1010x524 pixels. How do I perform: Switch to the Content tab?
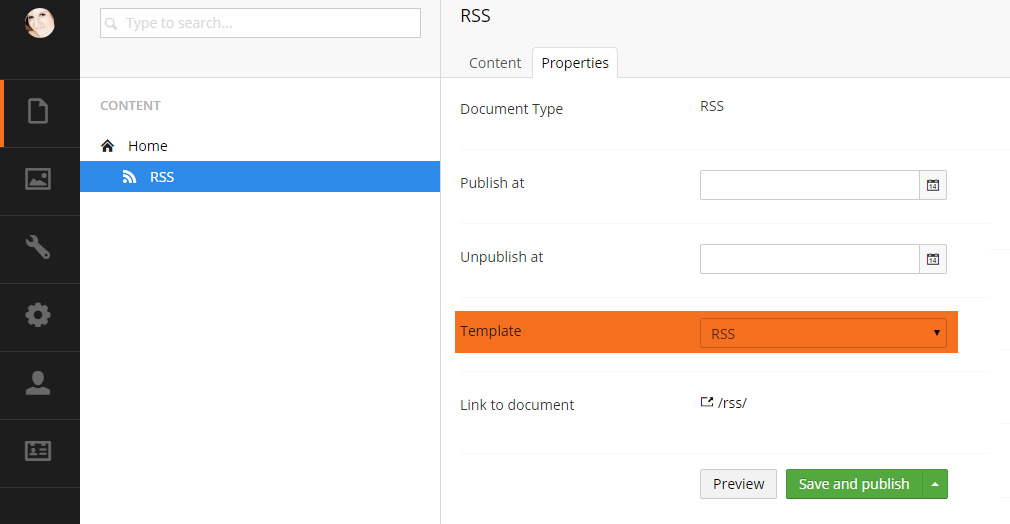495,63
